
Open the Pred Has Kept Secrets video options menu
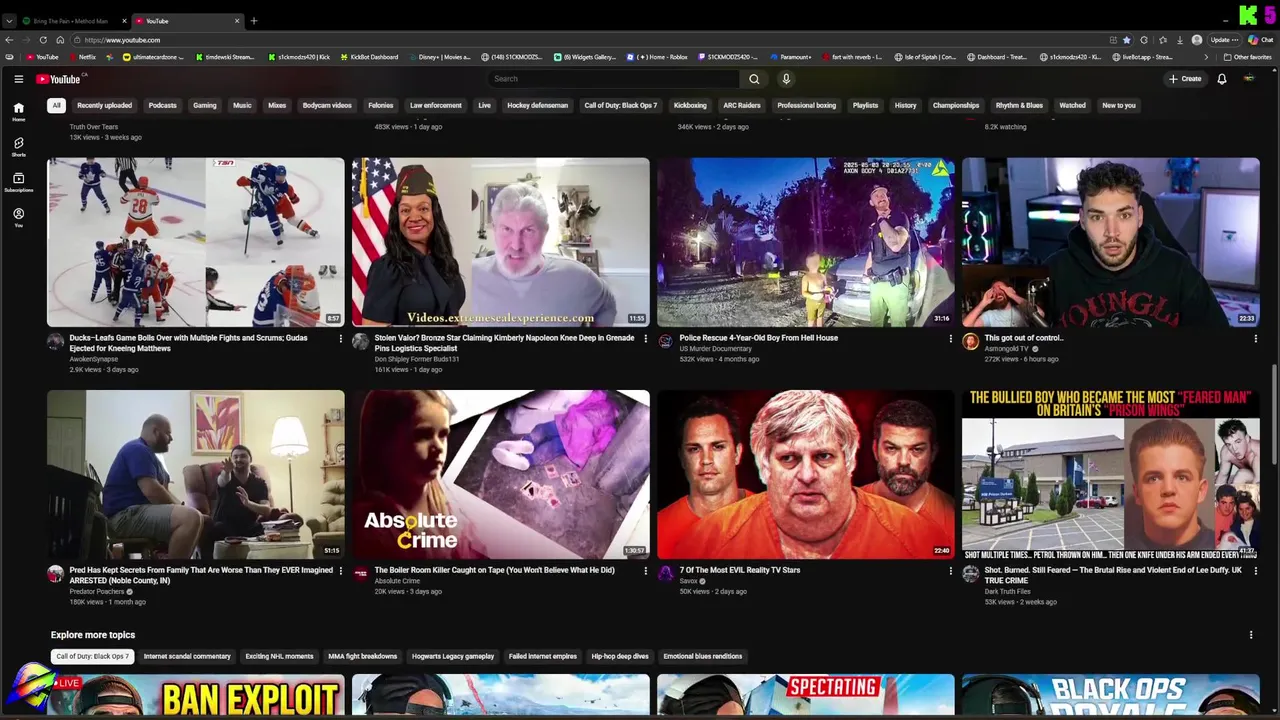coord(340,571)
